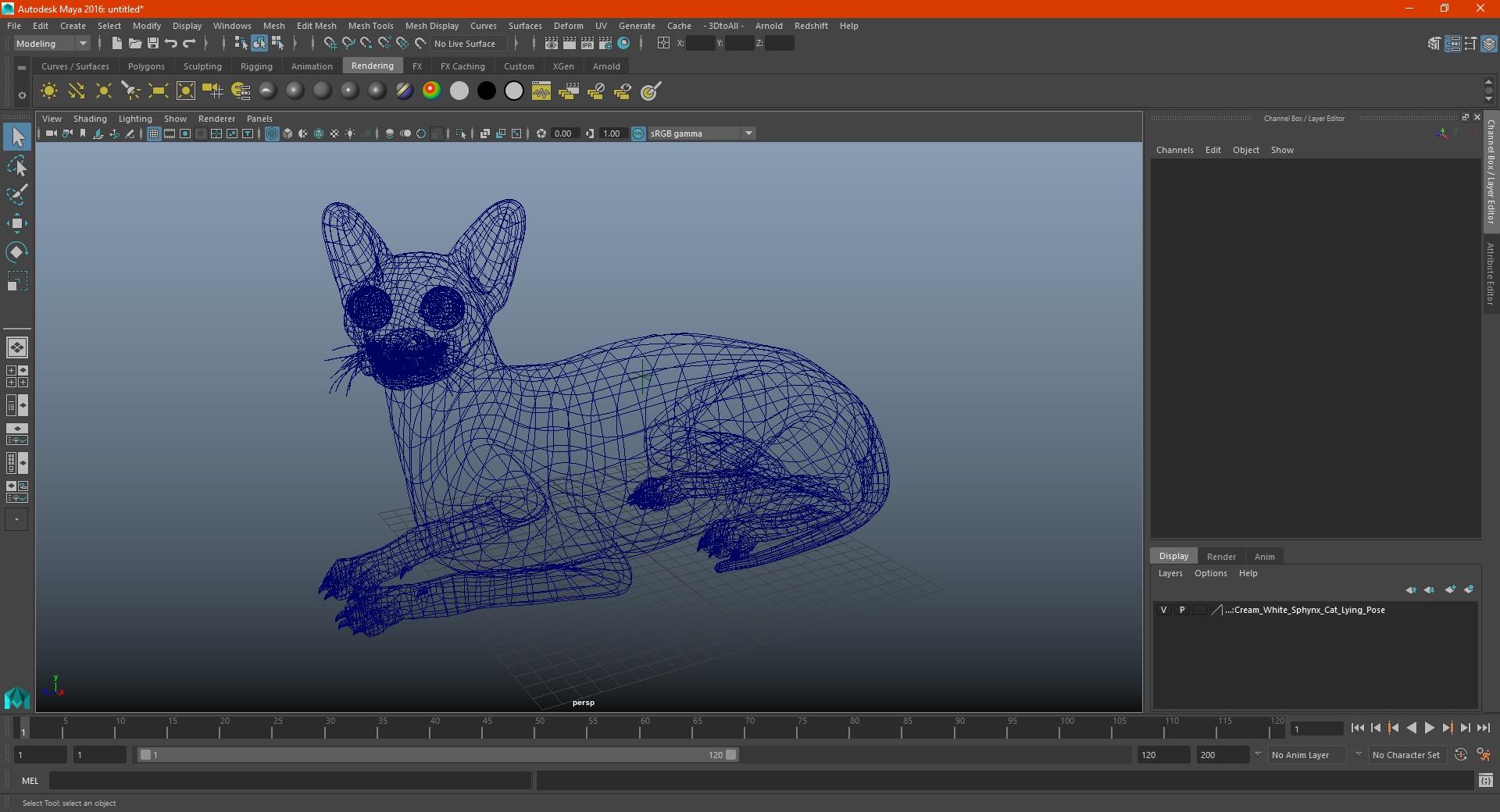Move selected layer up icon
1500x812 pixels.
coord(1411,589)
